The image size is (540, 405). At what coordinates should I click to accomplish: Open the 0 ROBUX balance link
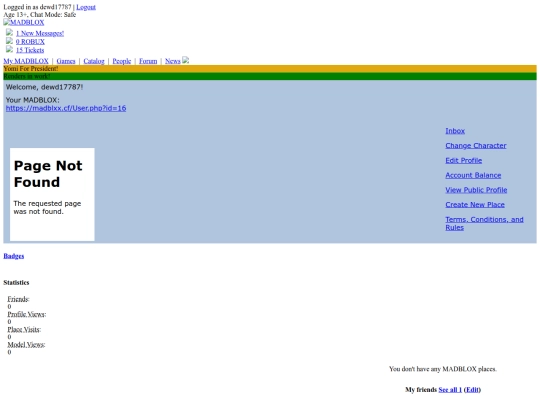[x=30, y=42]
